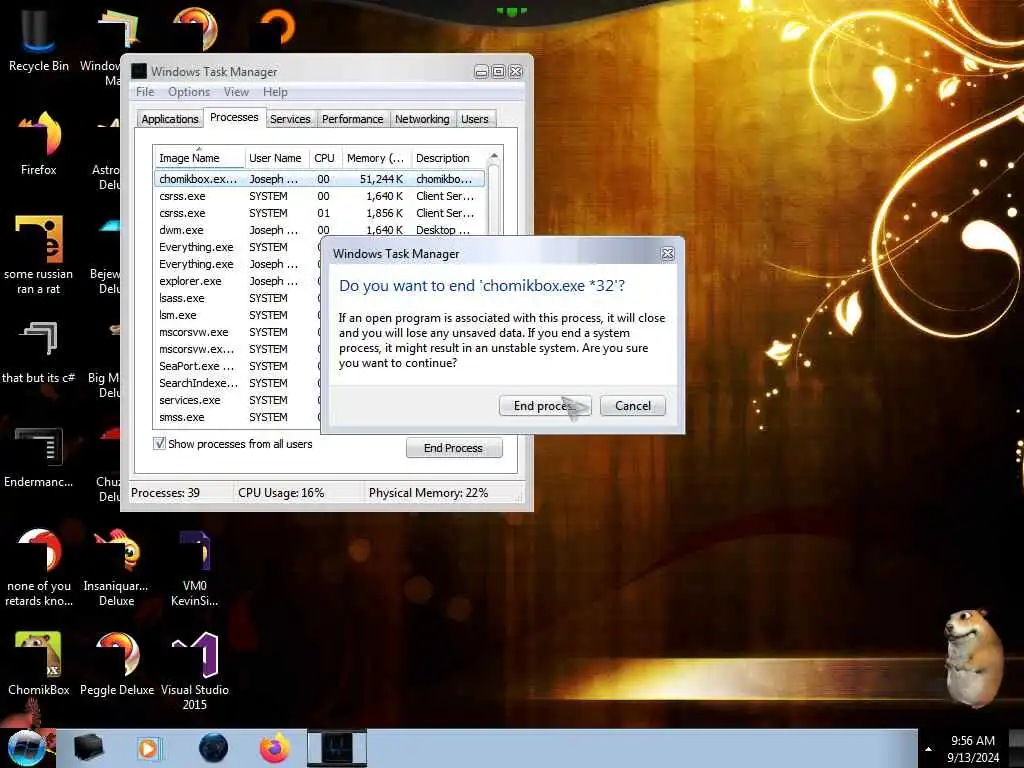The height and width of the screenshot is (768, 1024).
Task: Select the VM0 KevinSi... desktop icon
Action: (x=195, y=568)
